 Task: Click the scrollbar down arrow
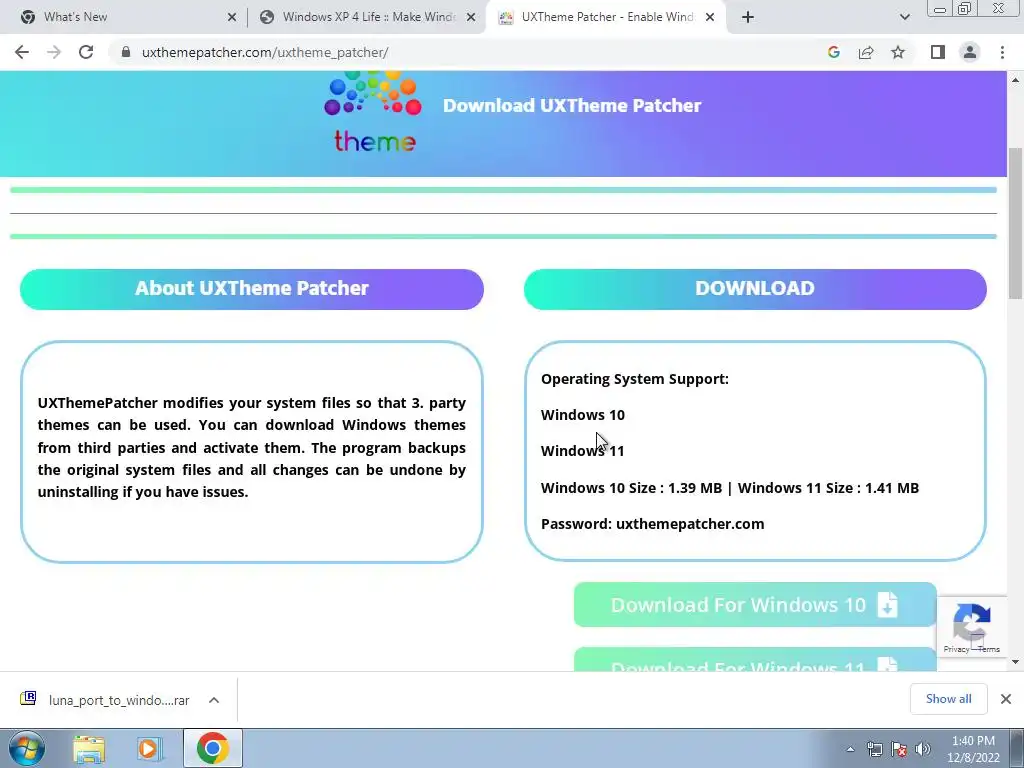[1015, 662]
